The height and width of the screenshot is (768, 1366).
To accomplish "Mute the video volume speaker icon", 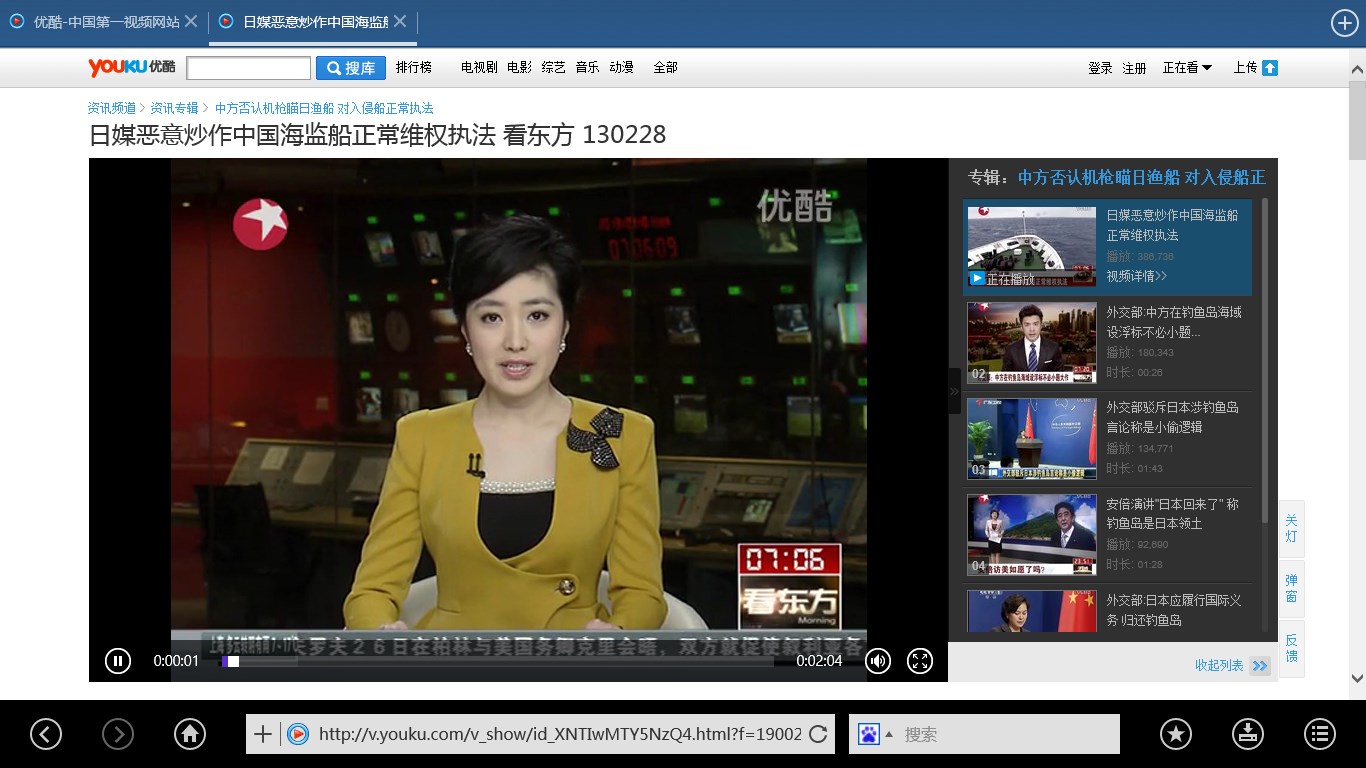I will click(x=878, y=661).
